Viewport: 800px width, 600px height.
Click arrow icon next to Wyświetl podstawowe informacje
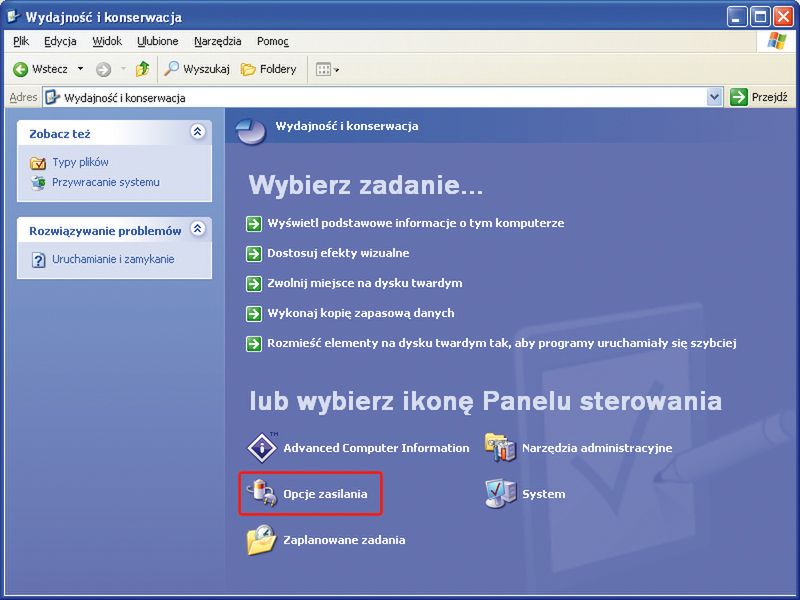click(x=254, y=223)
